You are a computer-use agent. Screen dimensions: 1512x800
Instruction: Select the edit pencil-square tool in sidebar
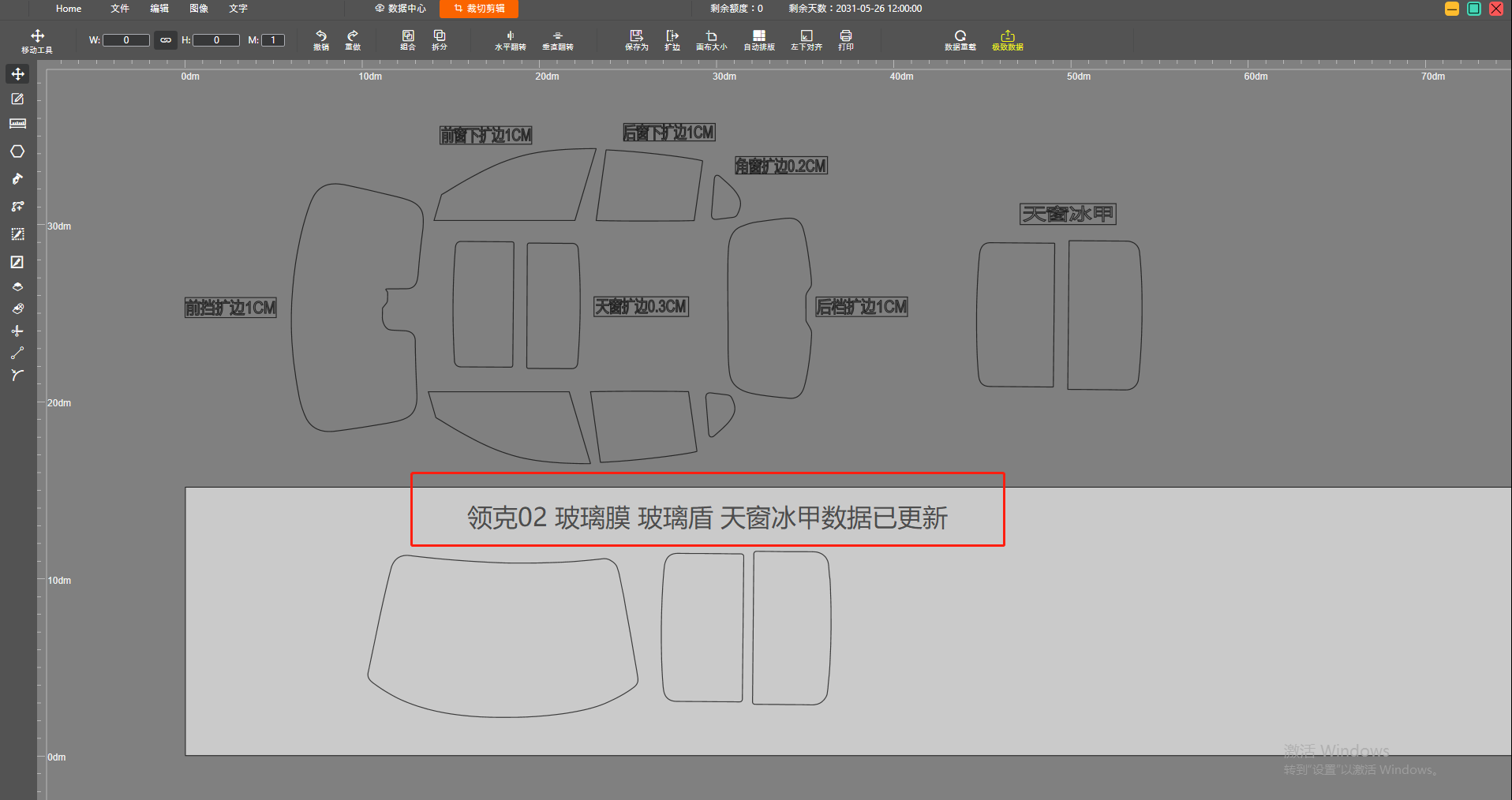point(17,99)
